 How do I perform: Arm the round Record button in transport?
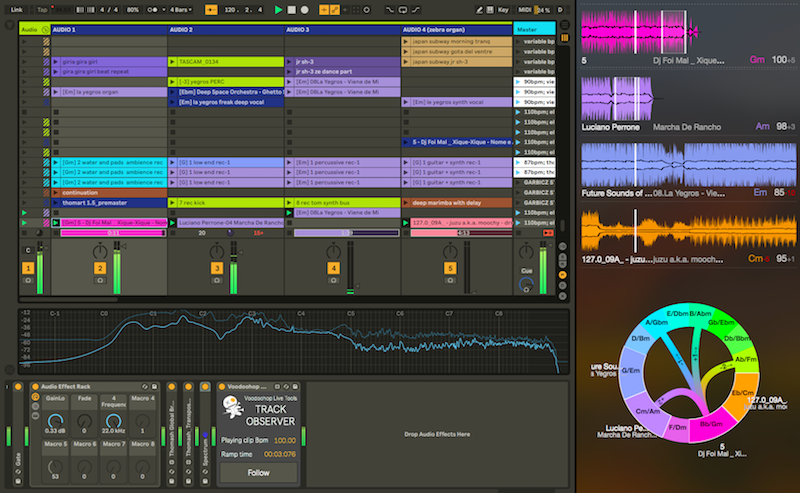[x=305, y=10]
